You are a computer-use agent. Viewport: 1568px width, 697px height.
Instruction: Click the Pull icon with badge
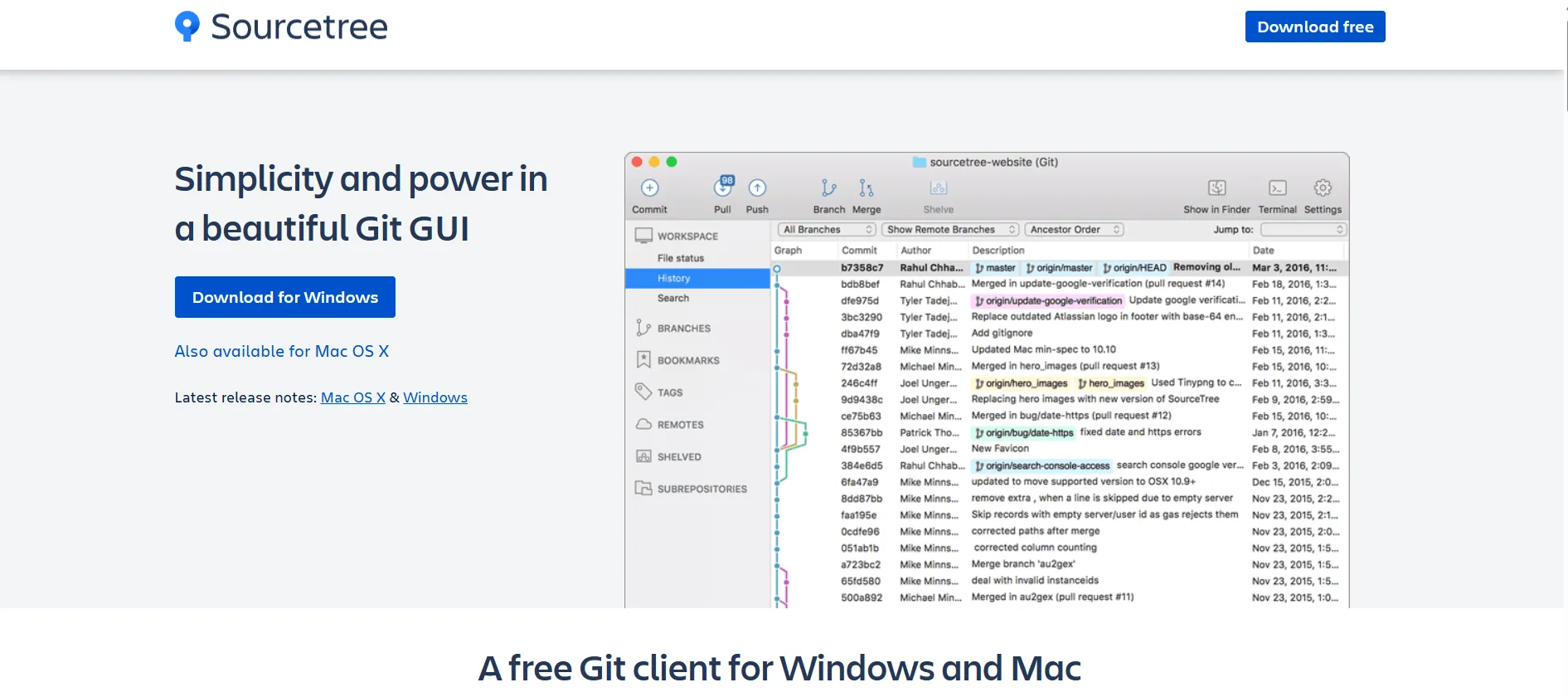click(x=723, y=188)
